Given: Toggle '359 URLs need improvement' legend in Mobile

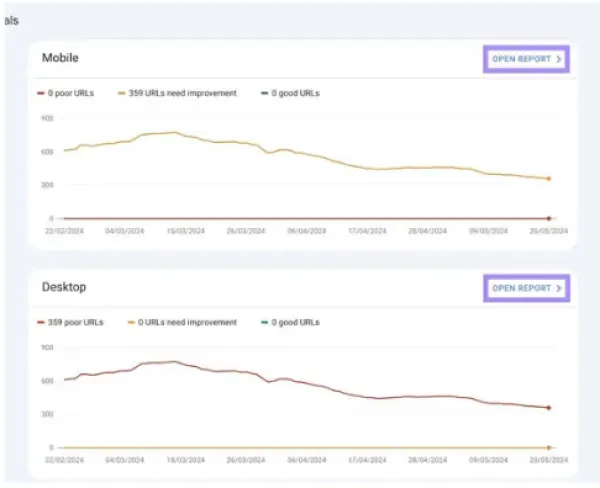Looking at the screenshot, I should point(177,93).
